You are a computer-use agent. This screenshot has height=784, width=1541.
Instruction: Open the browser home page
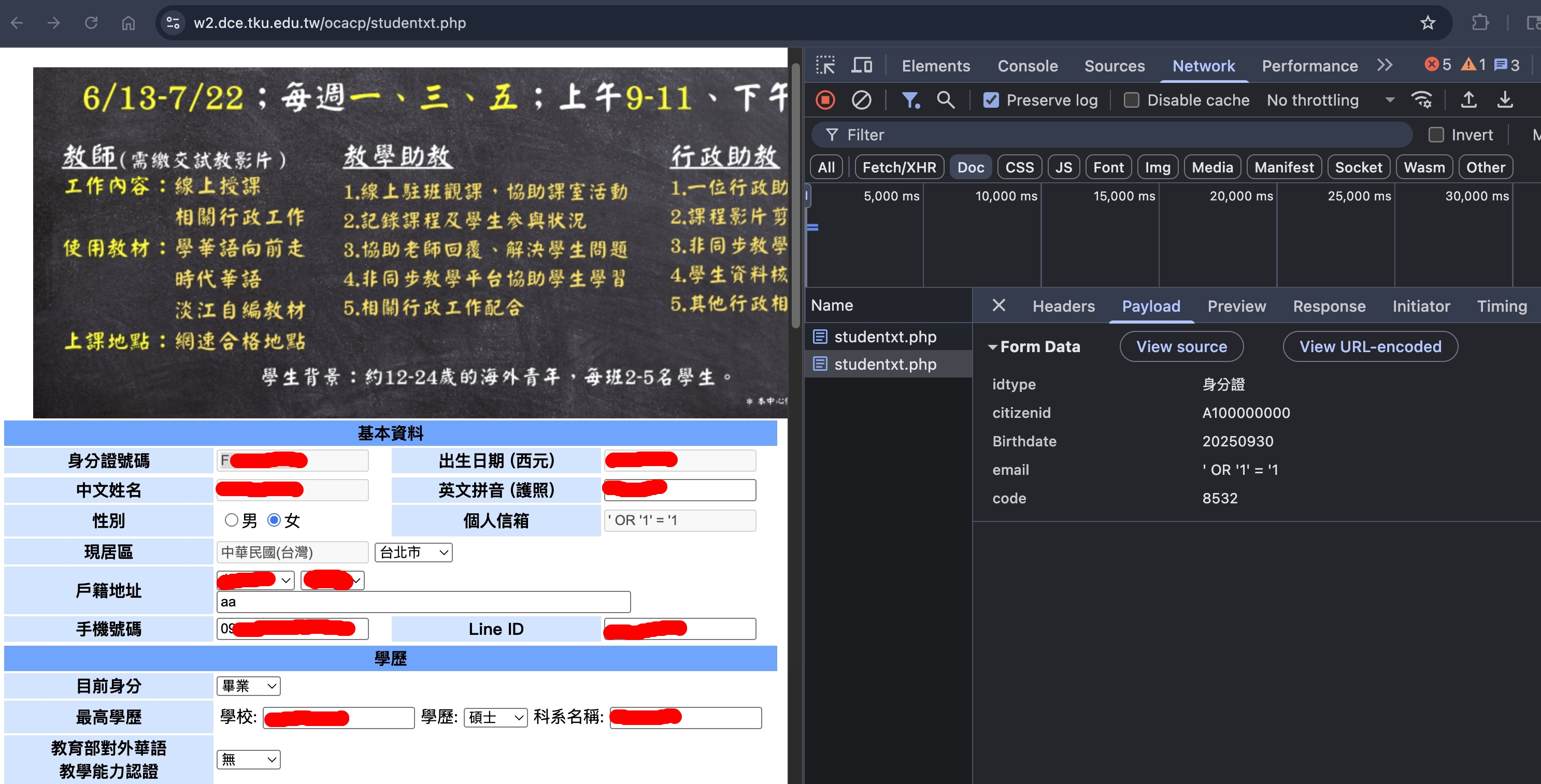click(x=128, y=23)
